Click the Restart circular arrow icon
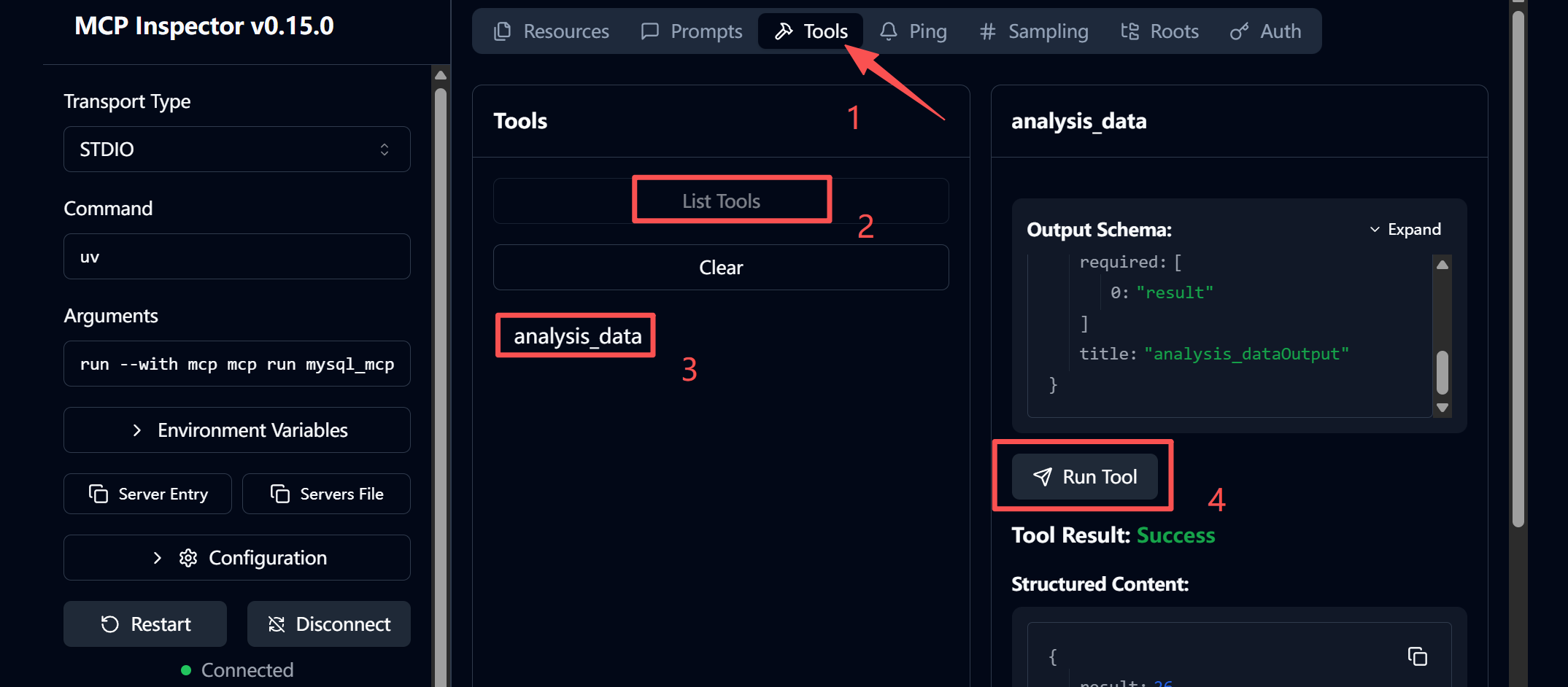The width and height of the screenshot is (1568, 687). click(x=110, y=624)
